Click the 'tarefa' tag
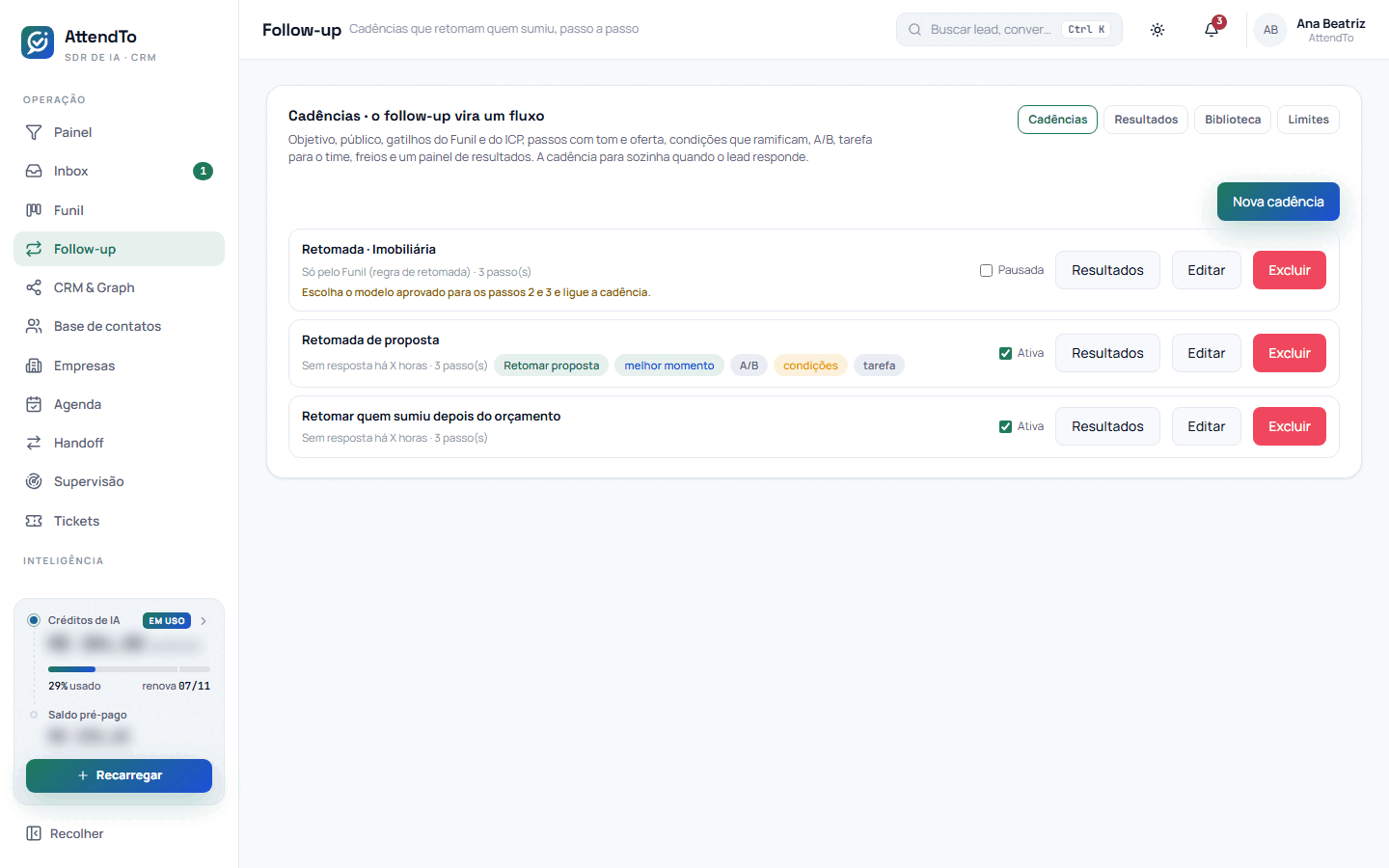 (879, 366)
